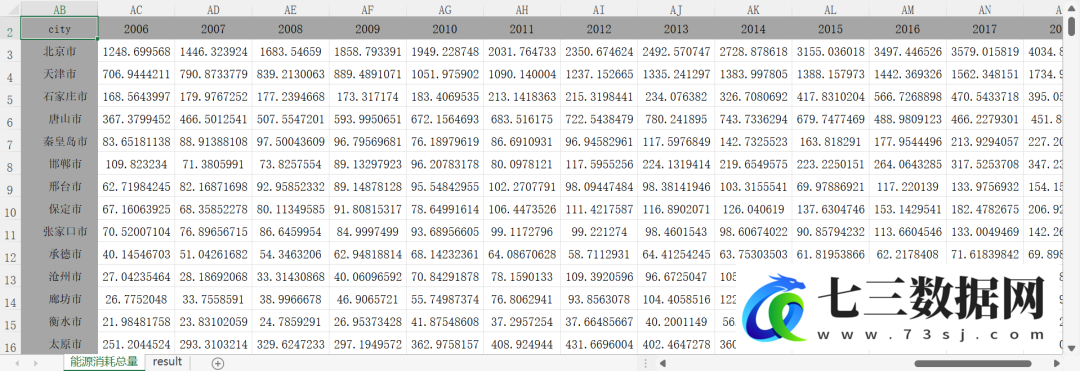This screenshot has width=1080, height=371.
Task: Open the result sheet tab
Action: [x=167, y=362]
